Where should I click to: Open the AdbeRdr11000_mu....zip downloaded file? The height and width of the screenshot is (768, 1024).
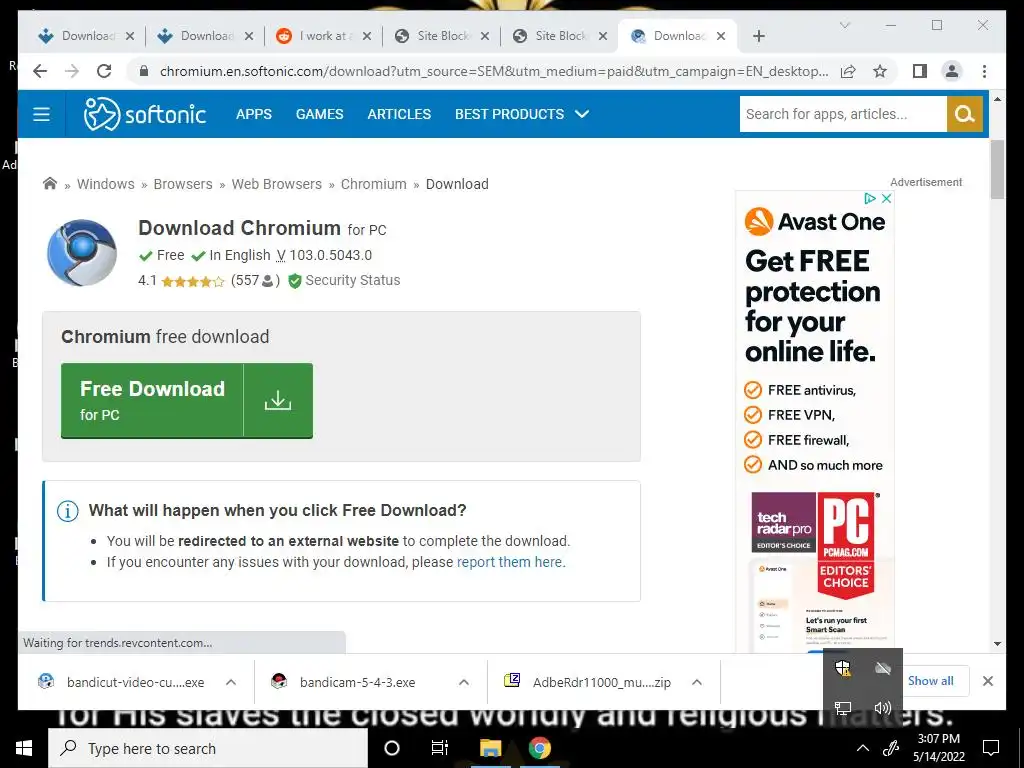click(x=601, y=682)
